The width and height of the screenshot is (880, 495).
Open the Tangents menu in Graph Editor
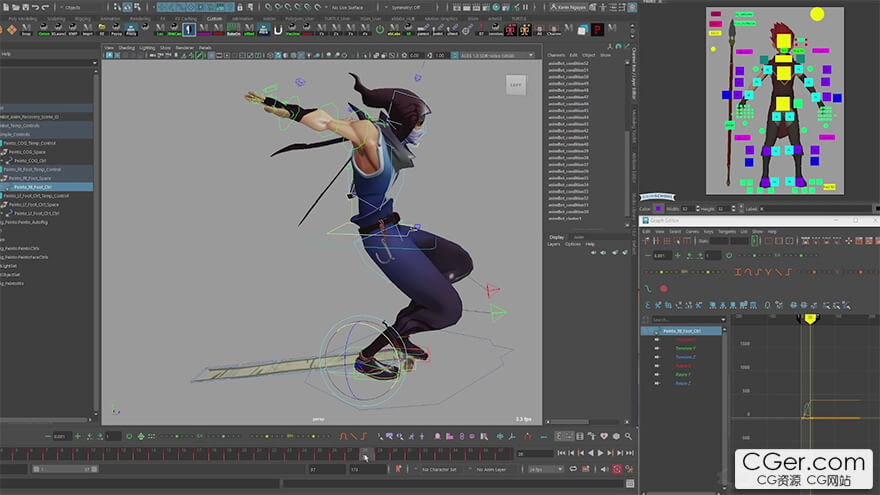(x=727, y=231)
